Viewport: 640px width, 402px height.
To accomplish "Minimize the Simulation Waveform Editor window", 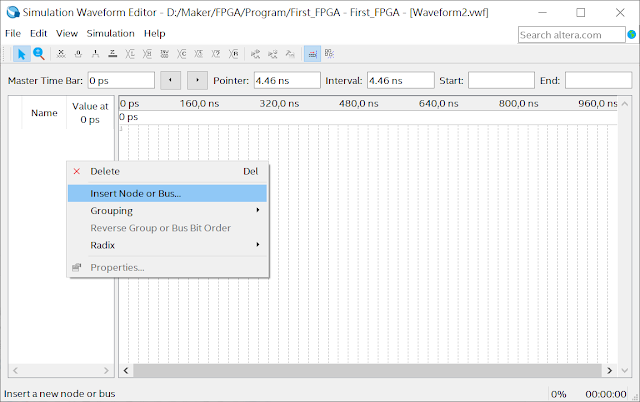I will (x=542, y=13).
